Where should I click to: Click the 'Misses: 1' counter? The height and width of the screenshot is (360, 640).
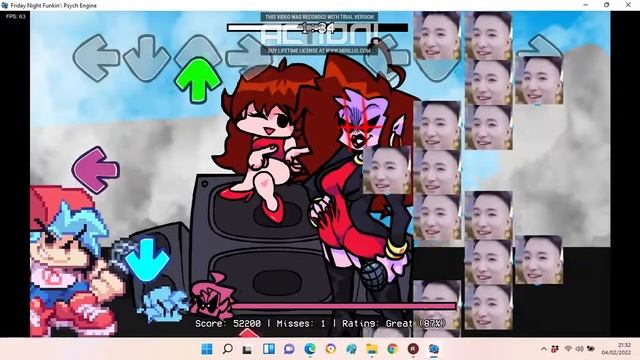click(x=301, y=324)
